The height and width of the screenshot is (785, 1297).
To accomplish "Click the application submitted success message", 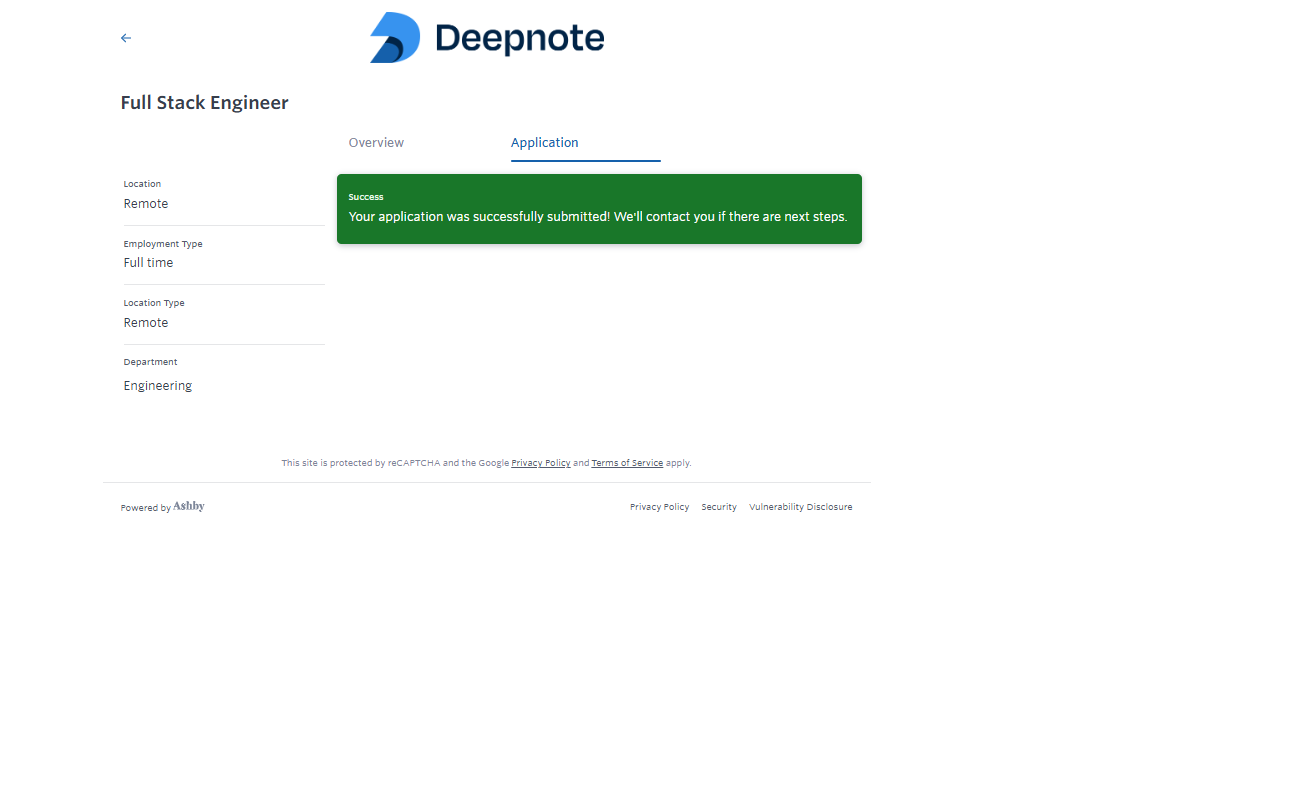I will click(597, 217).
